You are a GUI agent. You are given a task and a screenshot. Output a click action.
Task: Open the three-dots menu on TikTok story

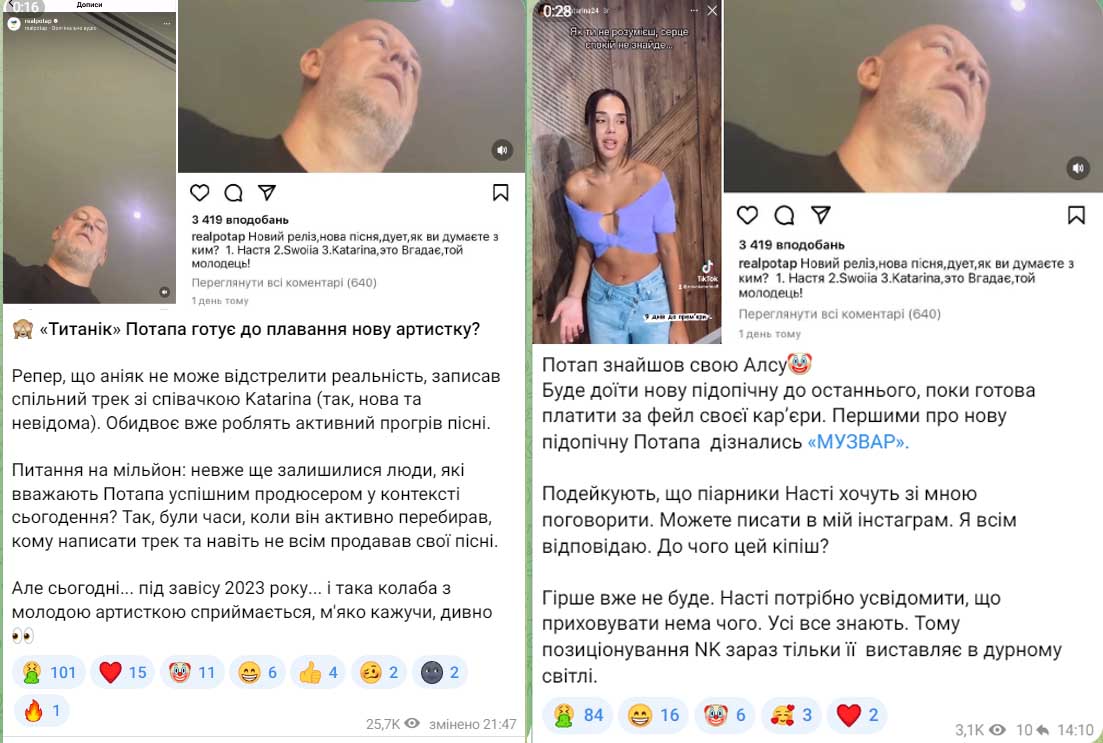(x=694, y=11)
